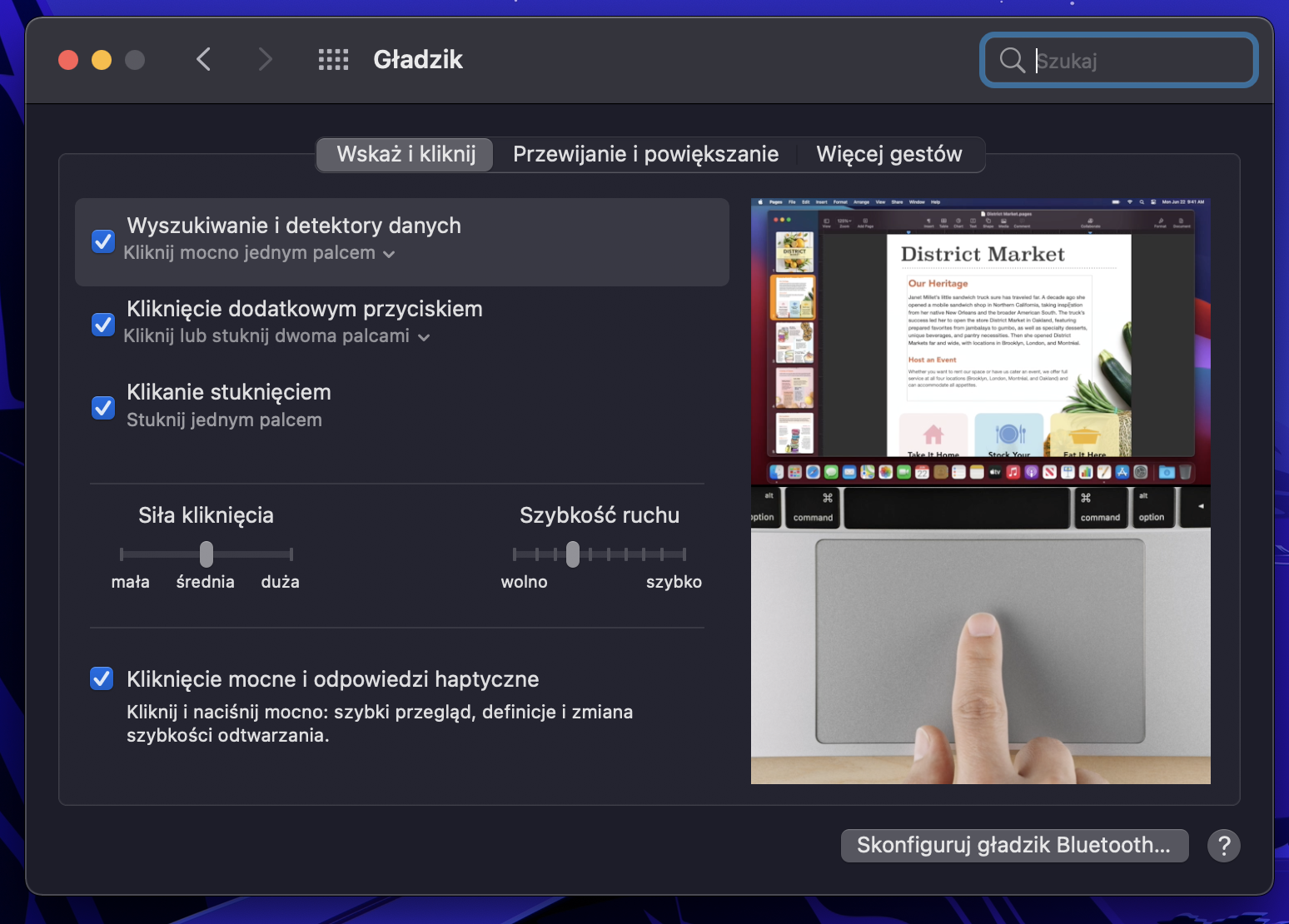Click the trackpad gesture preview video
1289x924 pixels.
pos(981,491)
